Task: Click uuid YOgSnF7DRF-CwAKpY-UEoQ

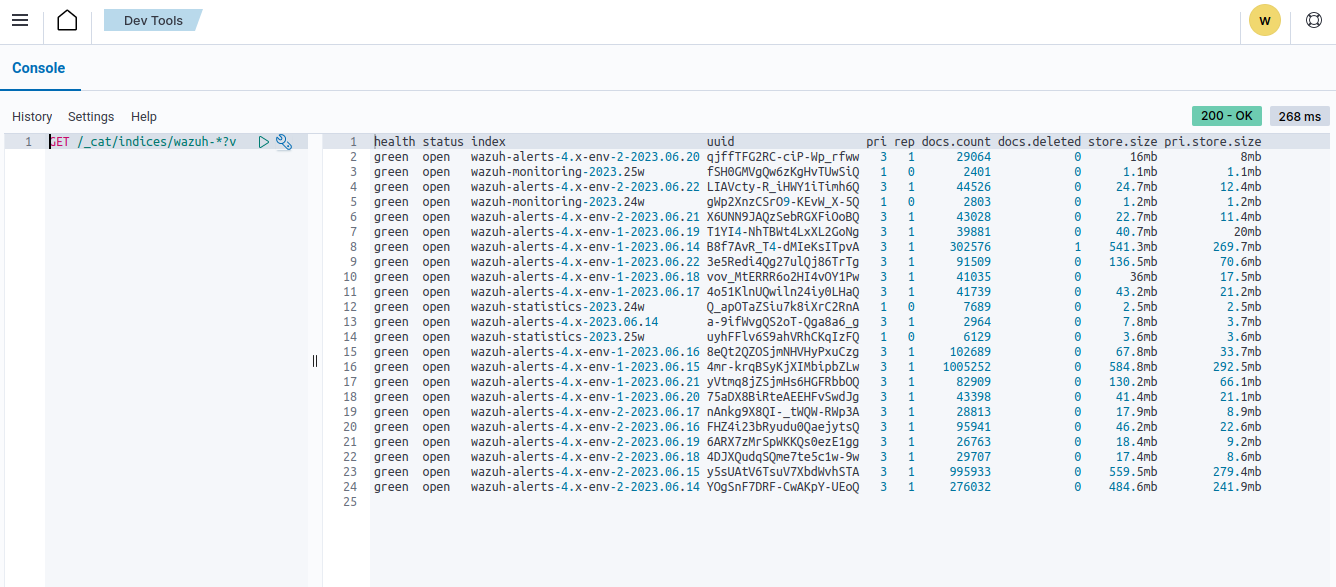Action: (782, 487)
